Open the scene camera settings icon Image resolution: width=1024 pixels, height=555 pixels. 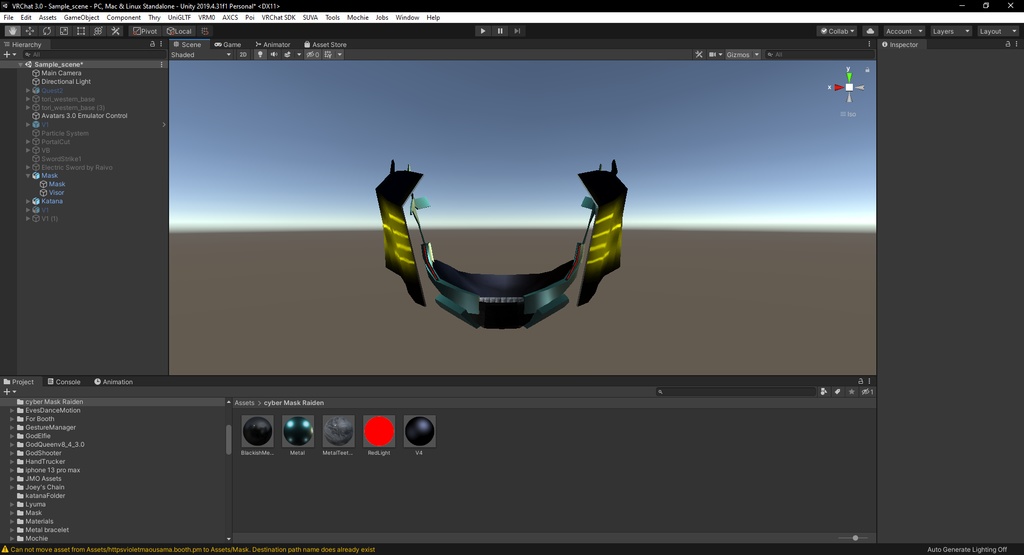[712, 55]
